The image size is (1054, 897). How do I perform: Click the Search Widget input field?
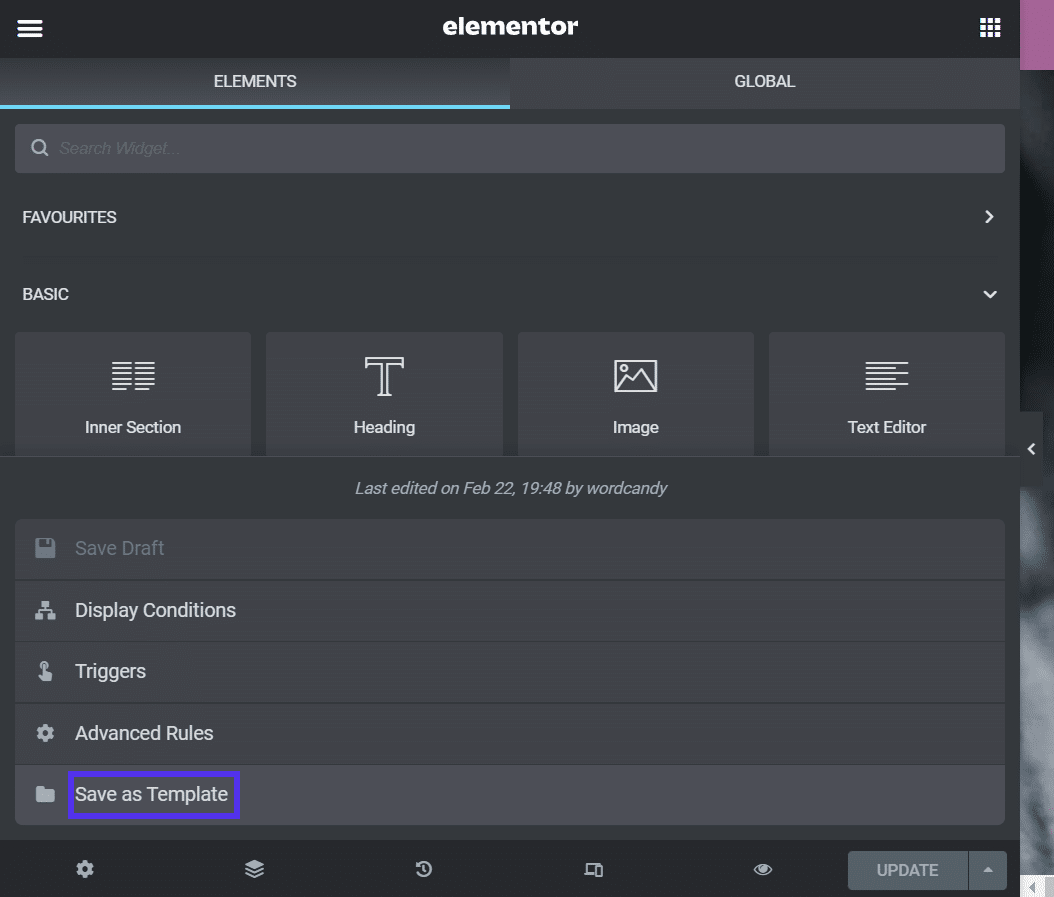[x=510, y=148]
